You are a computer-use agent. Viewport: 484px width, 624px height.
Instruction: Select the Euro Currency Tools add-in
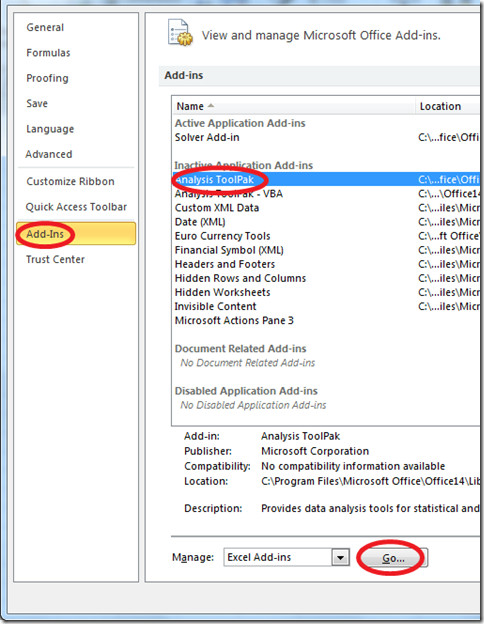[326, 236]
